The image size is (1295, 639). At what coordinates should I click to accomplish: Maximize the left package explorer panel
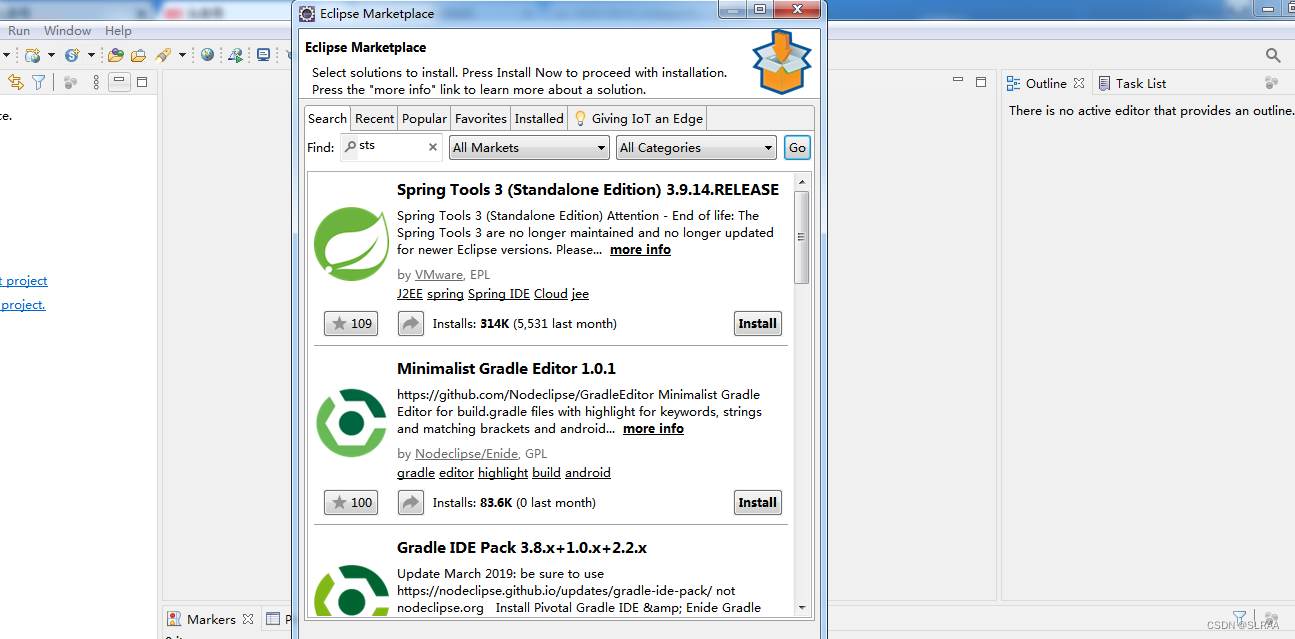tap(142, 82)
